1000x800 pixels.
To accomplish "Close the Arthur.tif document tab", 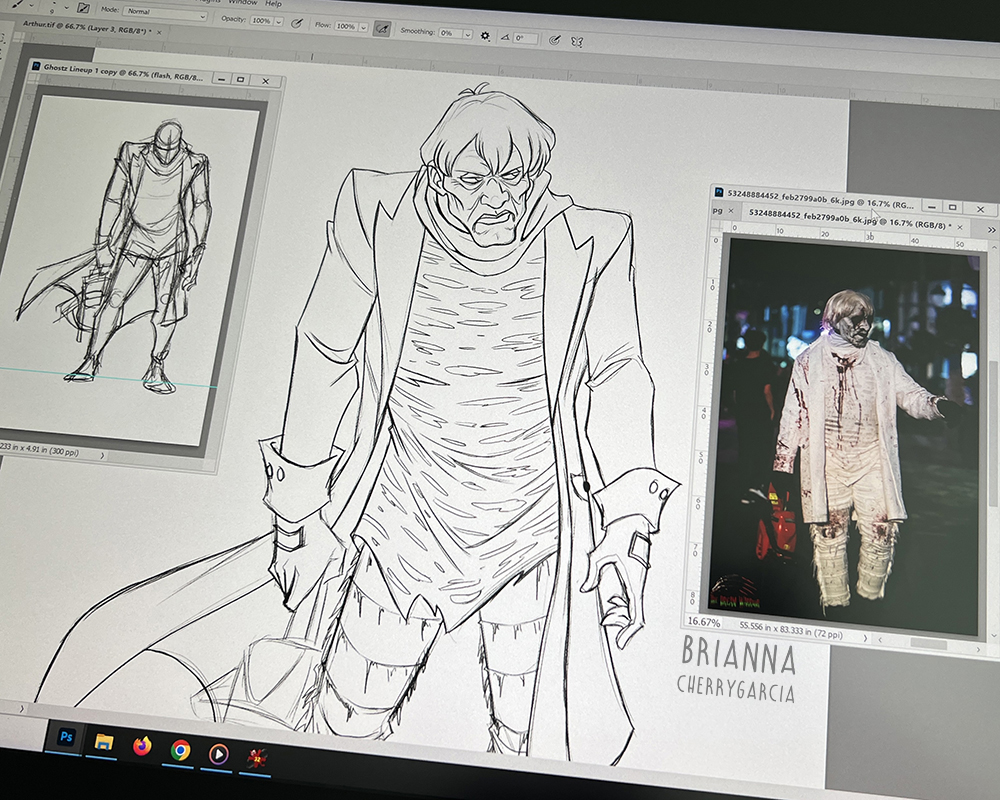I will [160, 33].
